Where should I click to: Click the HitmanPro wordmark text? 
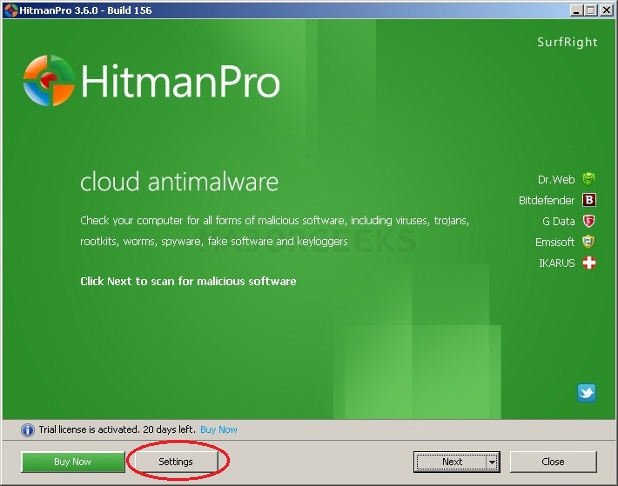[x=181, y=81]
